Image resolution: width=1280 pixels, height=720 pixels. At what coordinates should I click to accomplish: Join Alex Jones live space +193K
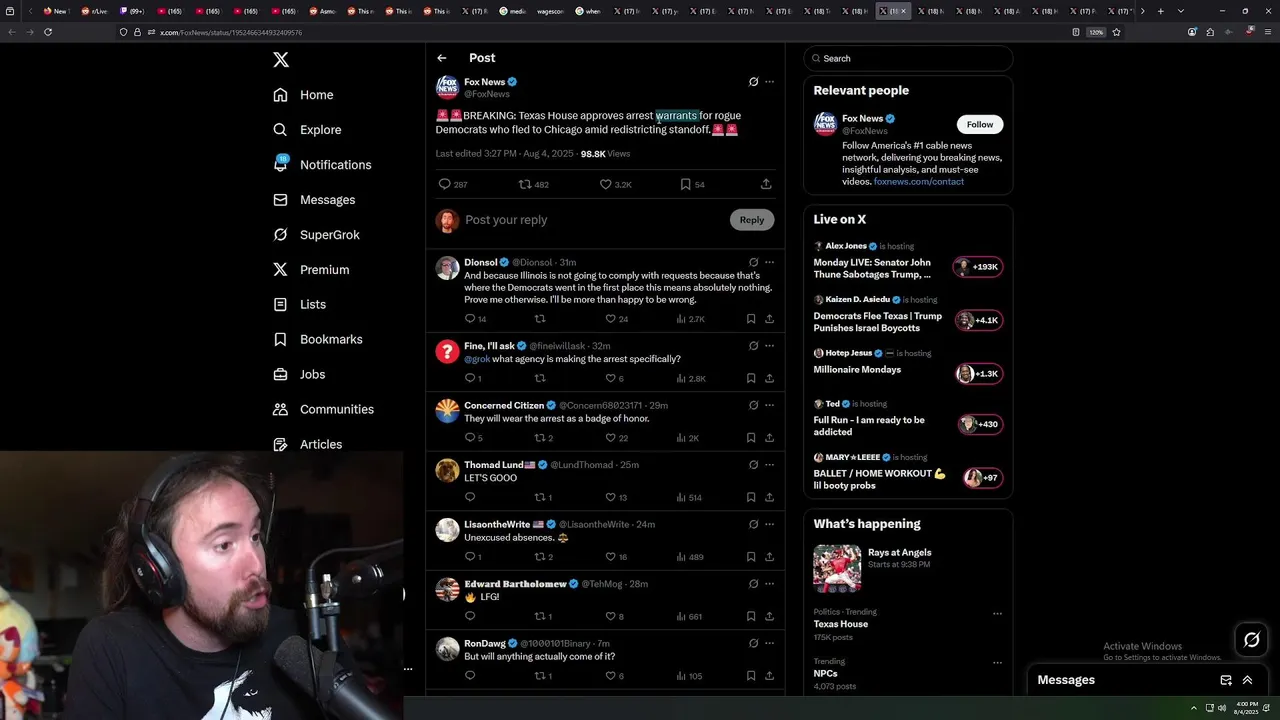[x=978, y=267]
